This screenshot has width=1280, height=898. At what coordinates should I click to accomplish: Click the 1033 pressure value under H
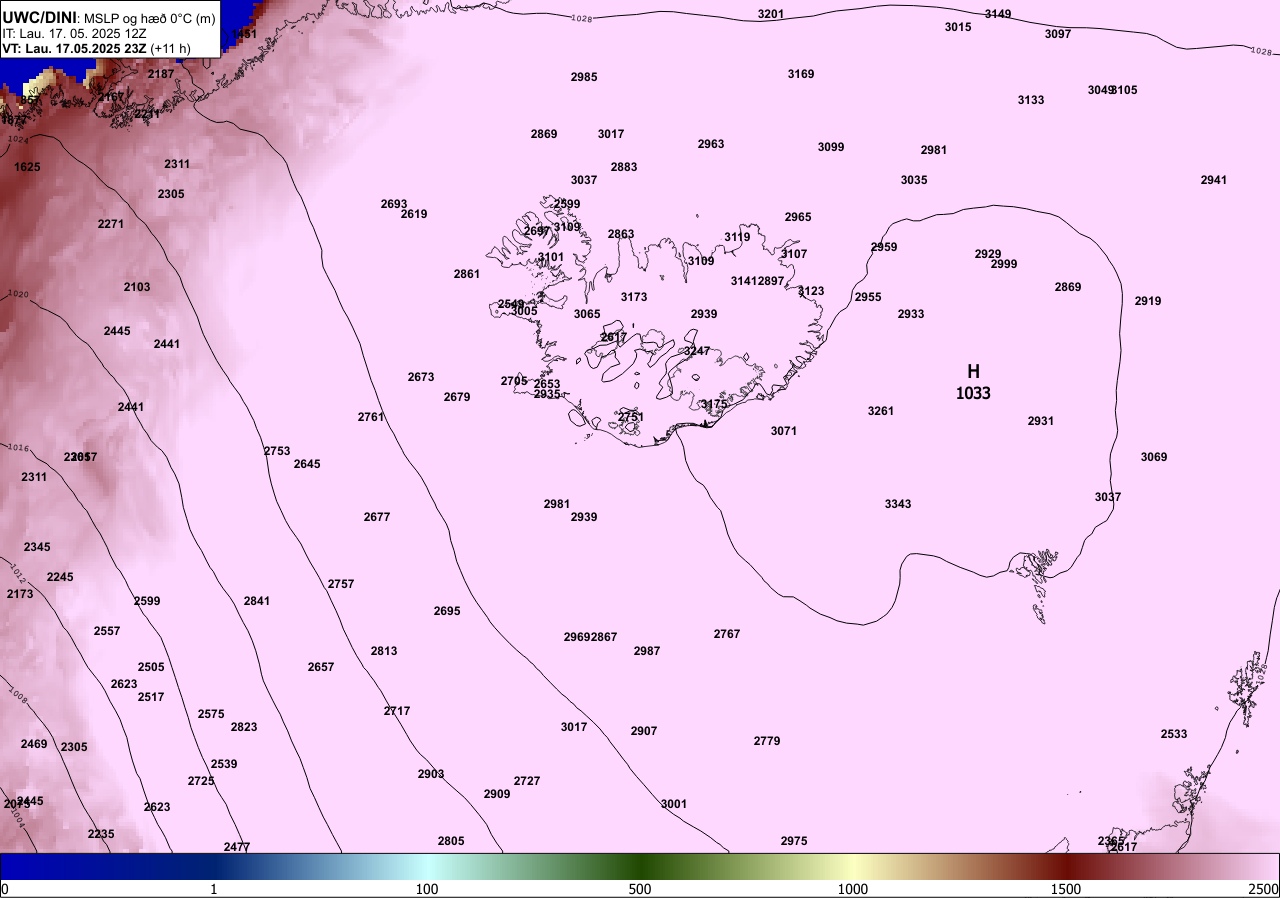click(x=973, y=393)
